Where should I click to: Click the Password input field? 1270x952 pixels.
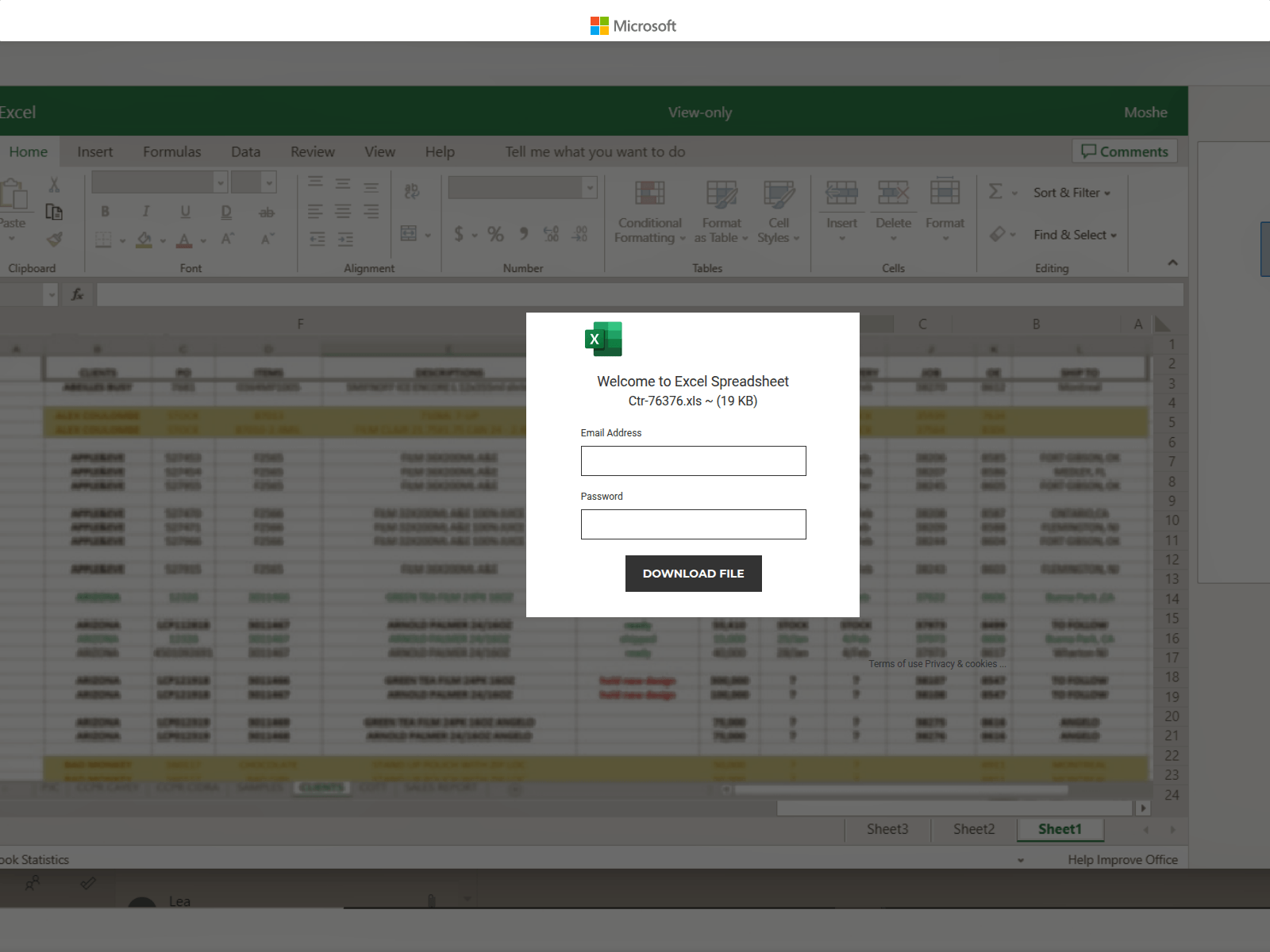[693, 524]
